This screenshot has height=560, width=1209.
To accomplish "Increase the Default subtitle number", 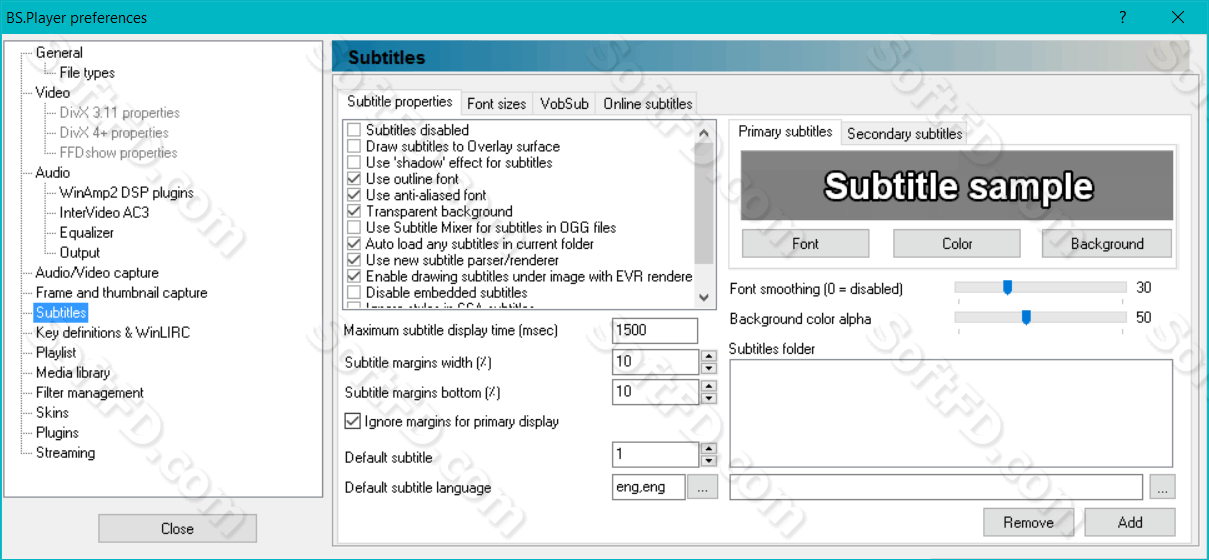I will click(x=708, y=449).
